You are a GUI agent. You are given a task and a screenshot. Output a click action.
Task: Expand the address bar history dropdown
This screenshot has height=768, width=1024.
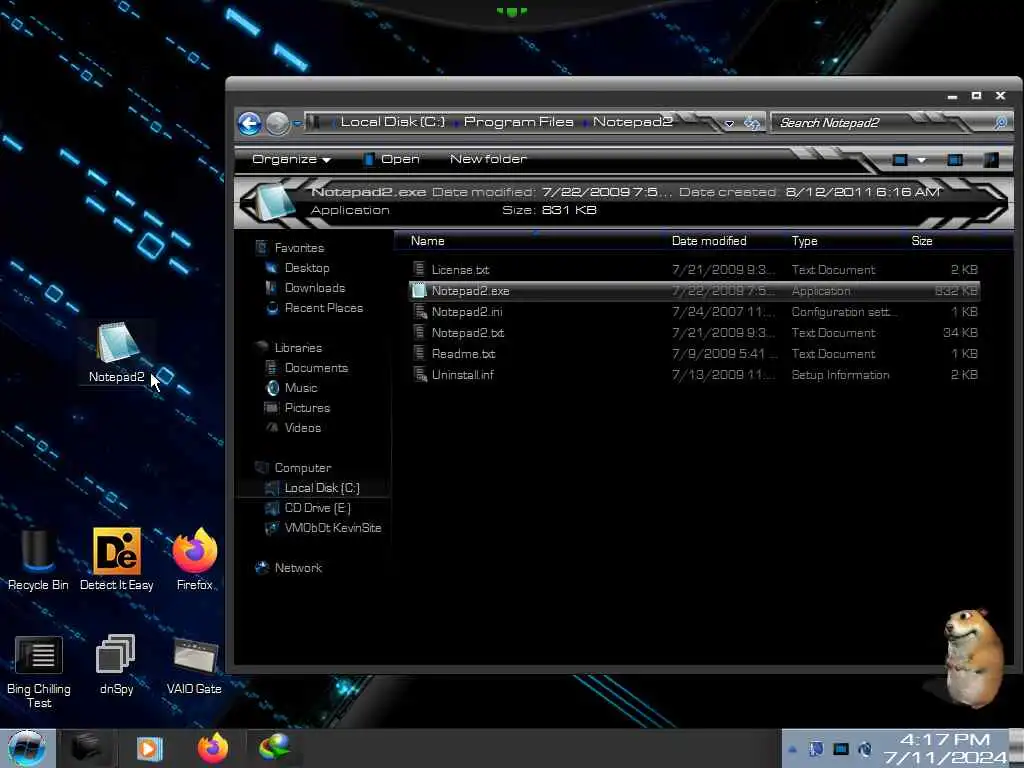(x=729, y=123)
